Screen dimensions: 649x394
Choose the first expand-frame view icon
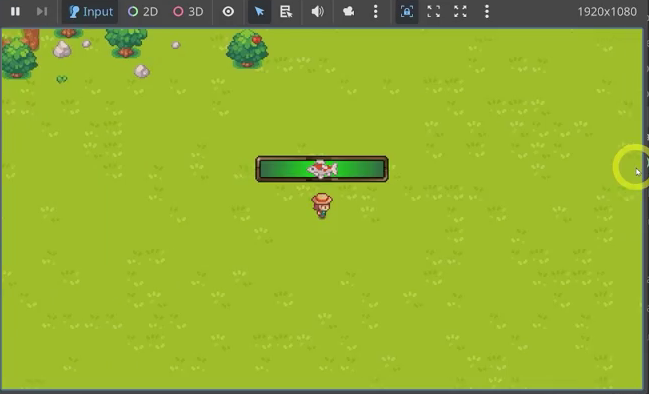click(433, 12)
